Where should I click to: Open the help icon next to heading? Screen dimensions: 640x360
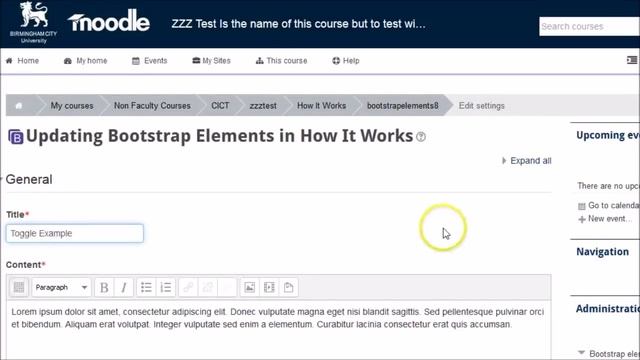[421, 137]
